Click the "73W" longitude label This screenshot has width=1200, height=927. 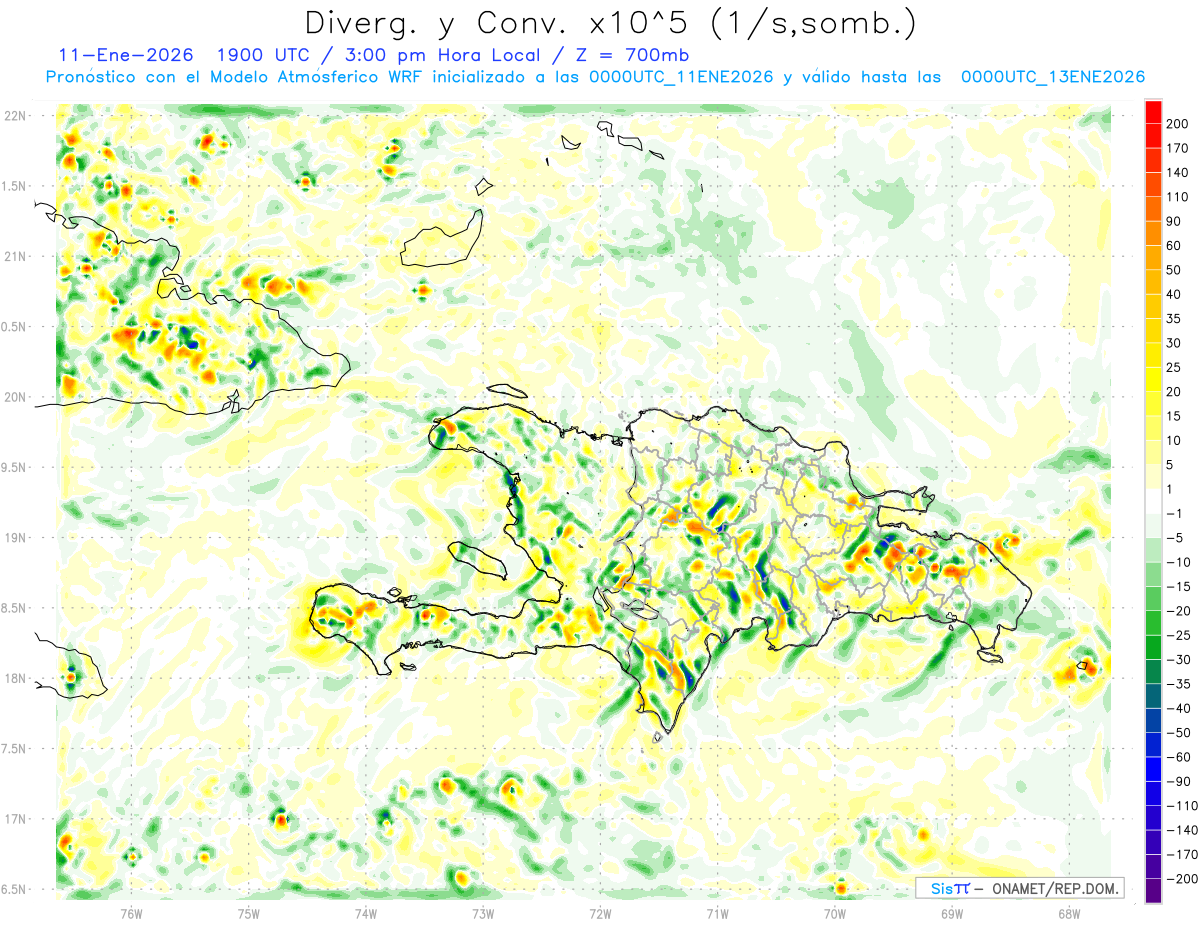click(x=483, y=912)
